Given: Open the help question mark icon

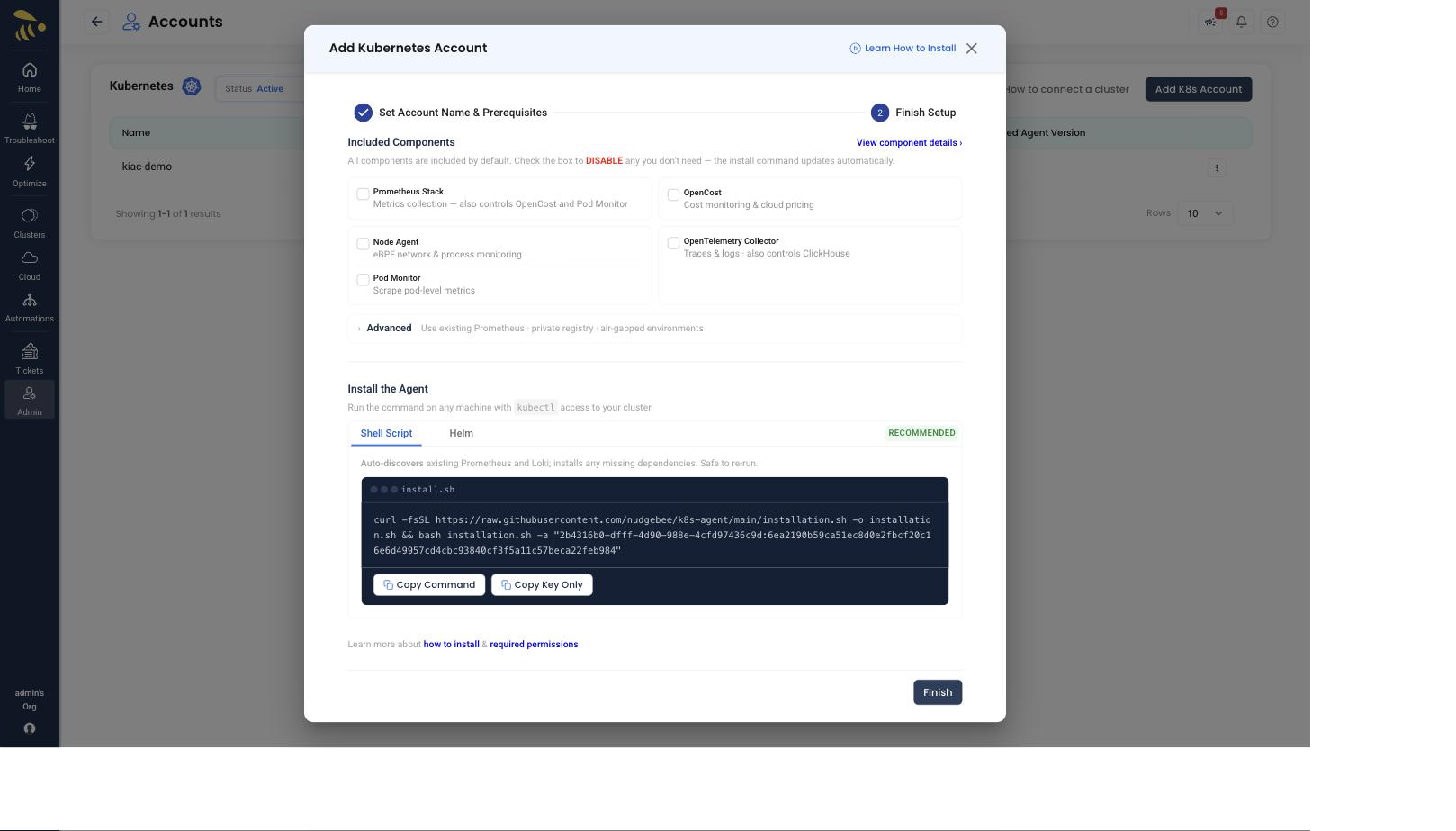Looking at the screenshot, I should (x=1272, y=22).
